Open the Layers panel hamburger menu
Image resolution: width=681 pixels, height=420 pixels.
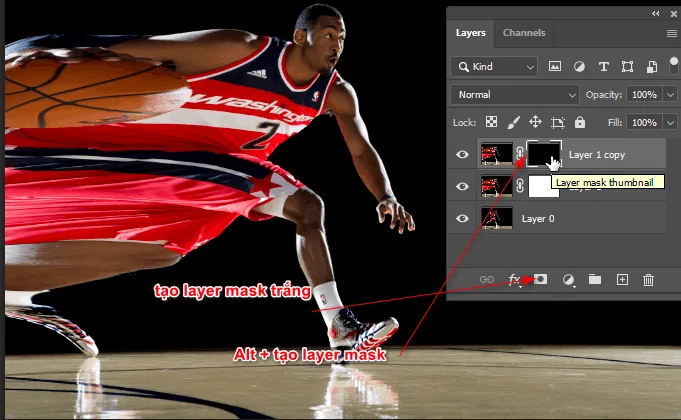click(672, 33)
